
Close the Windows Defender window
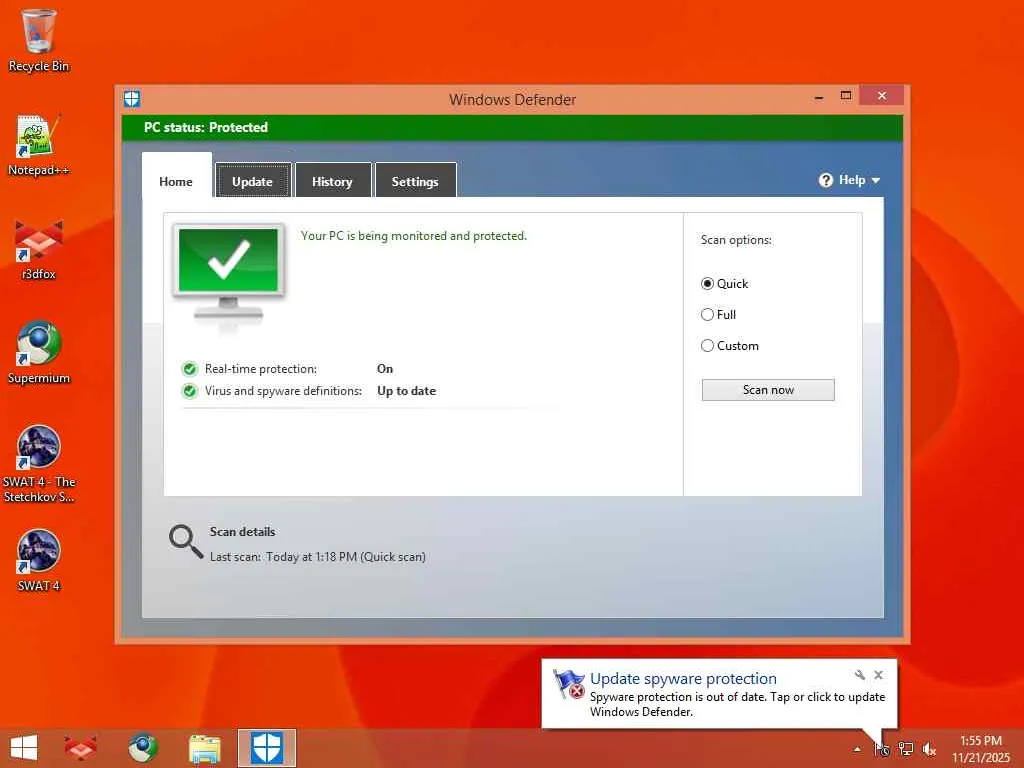[882, 96]
